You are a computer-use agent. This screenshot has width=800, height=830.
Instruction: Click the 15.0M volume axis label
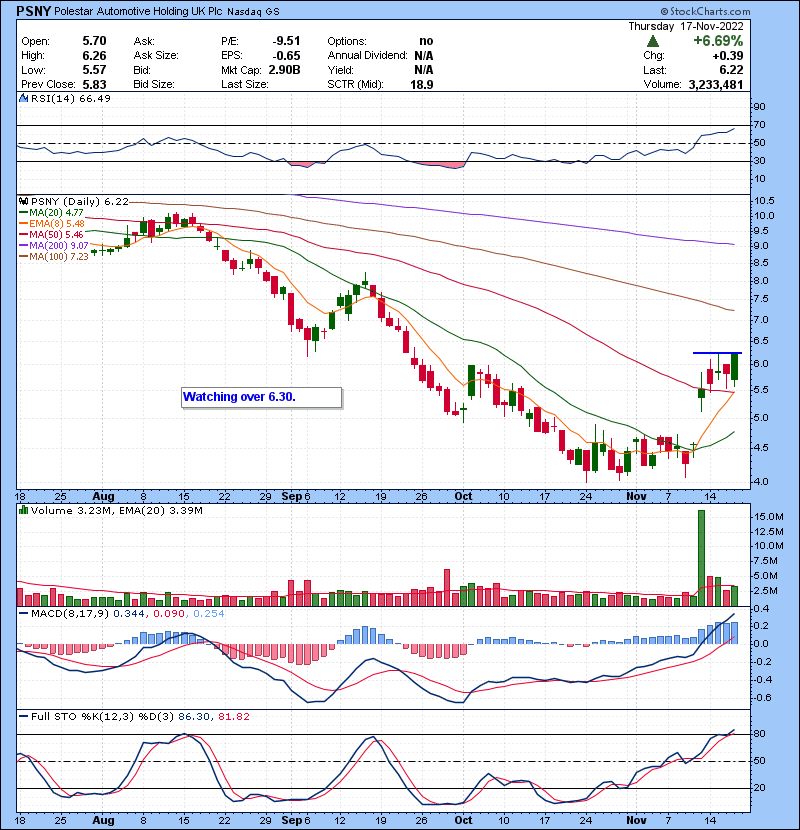769,517
